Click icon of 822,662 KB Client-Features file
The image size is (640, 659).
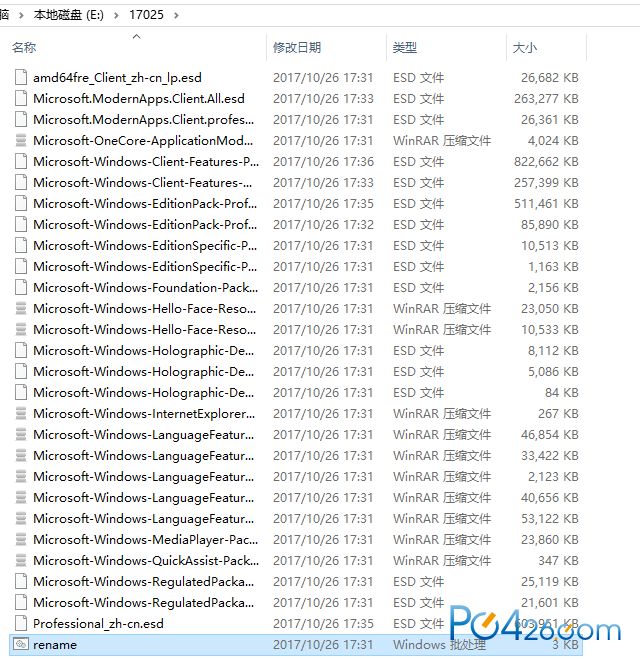click(21, 161)
